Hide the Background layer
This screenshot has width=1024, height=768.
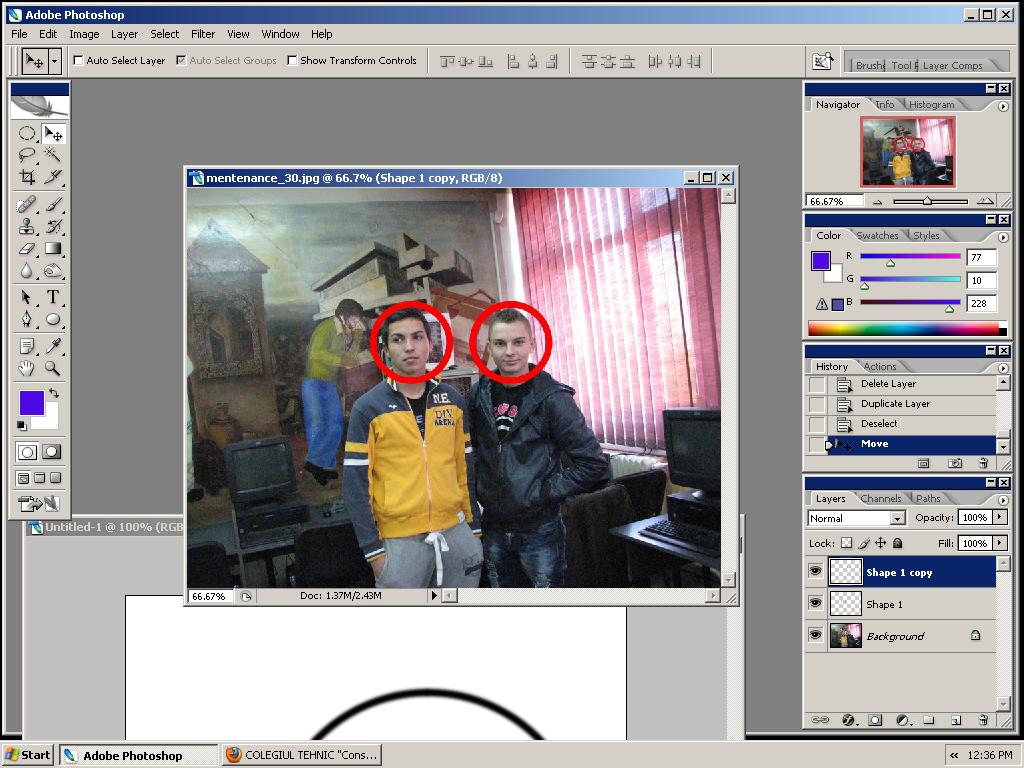tap(816, 634)
